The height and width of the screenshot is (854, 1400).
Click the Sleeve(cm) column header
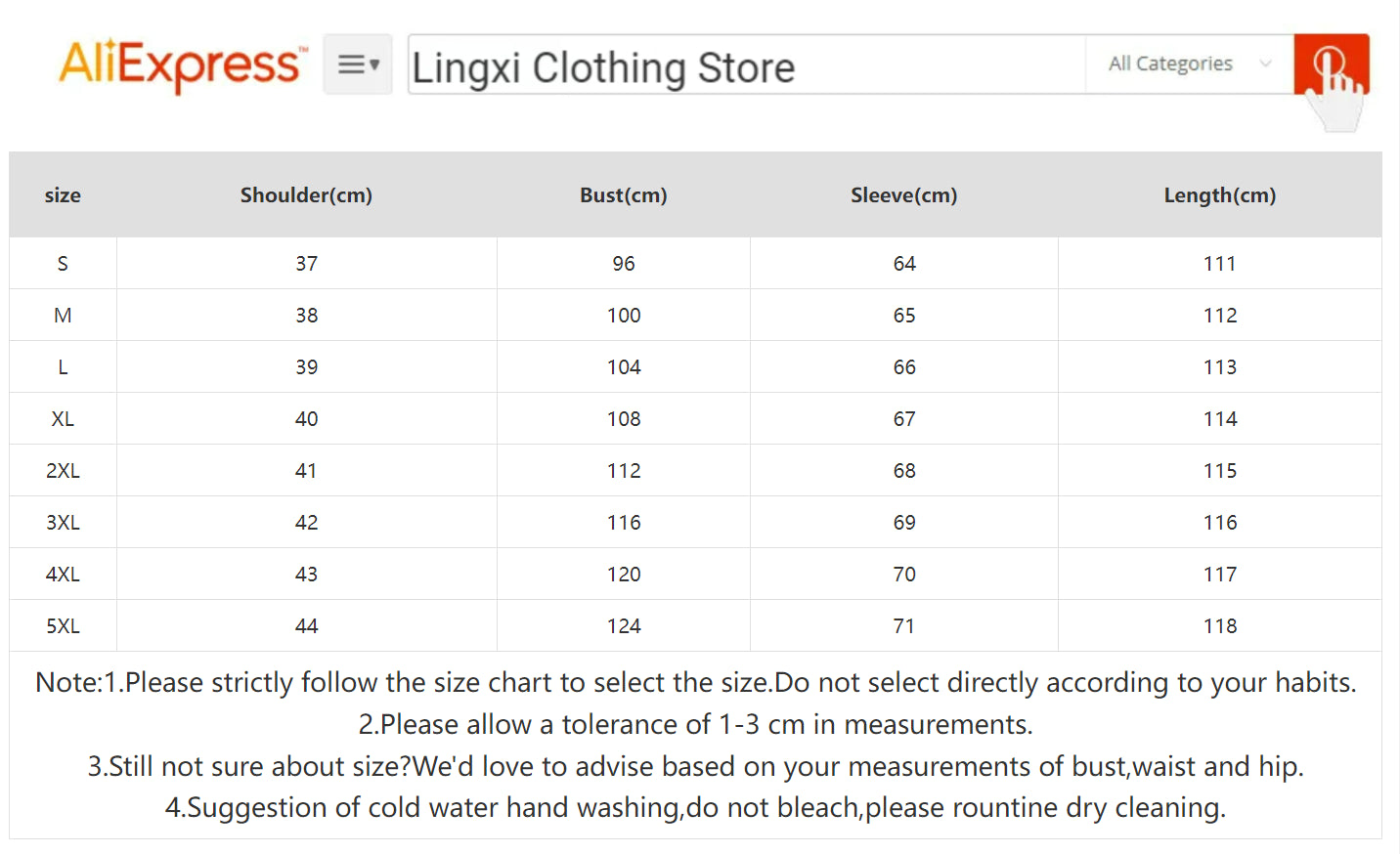(x=903, y=194)
